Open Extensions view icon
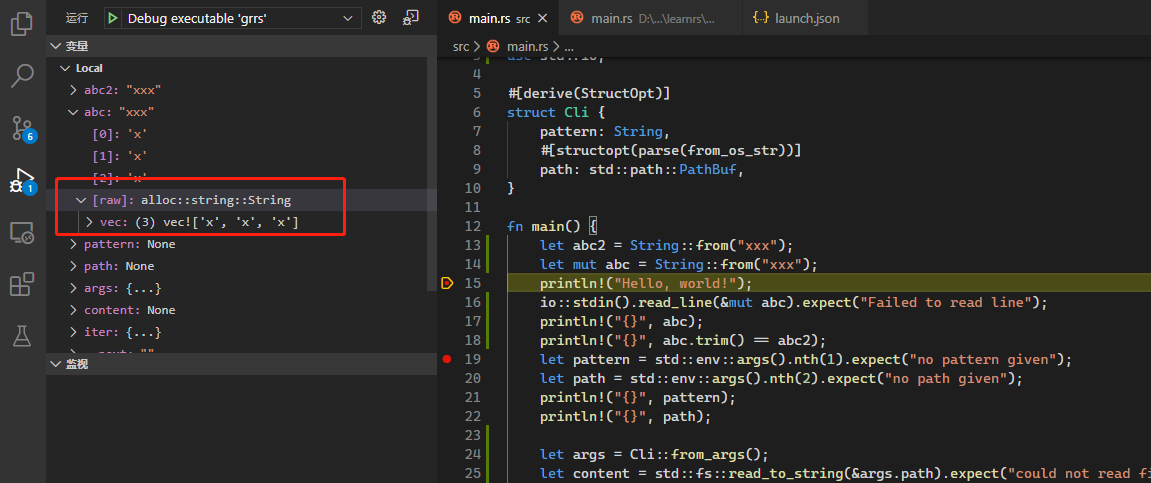The image size is (1151, 483). (x=22, y=284)
